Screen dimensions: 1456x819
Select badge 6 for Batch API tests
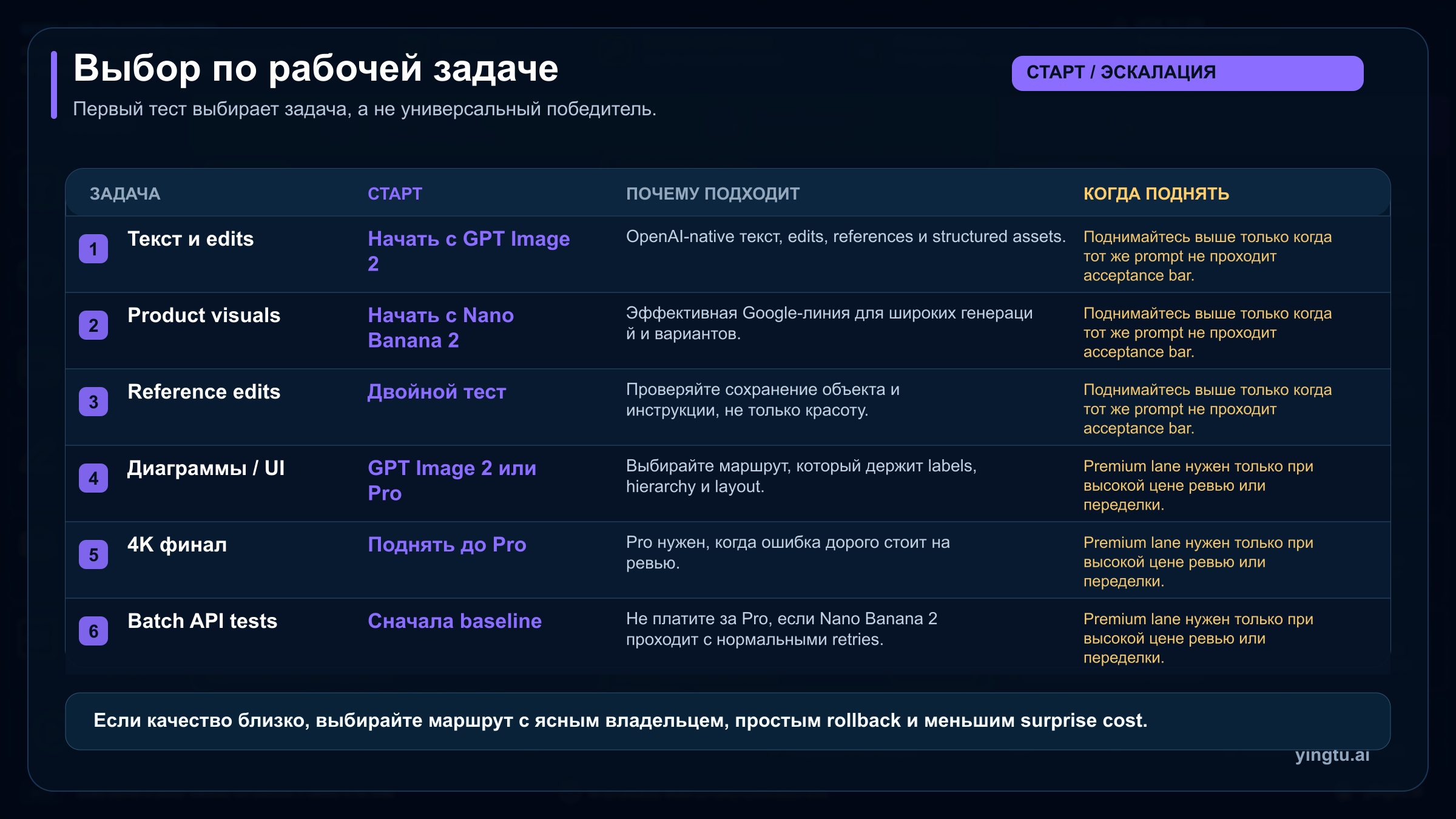point(94,630)
